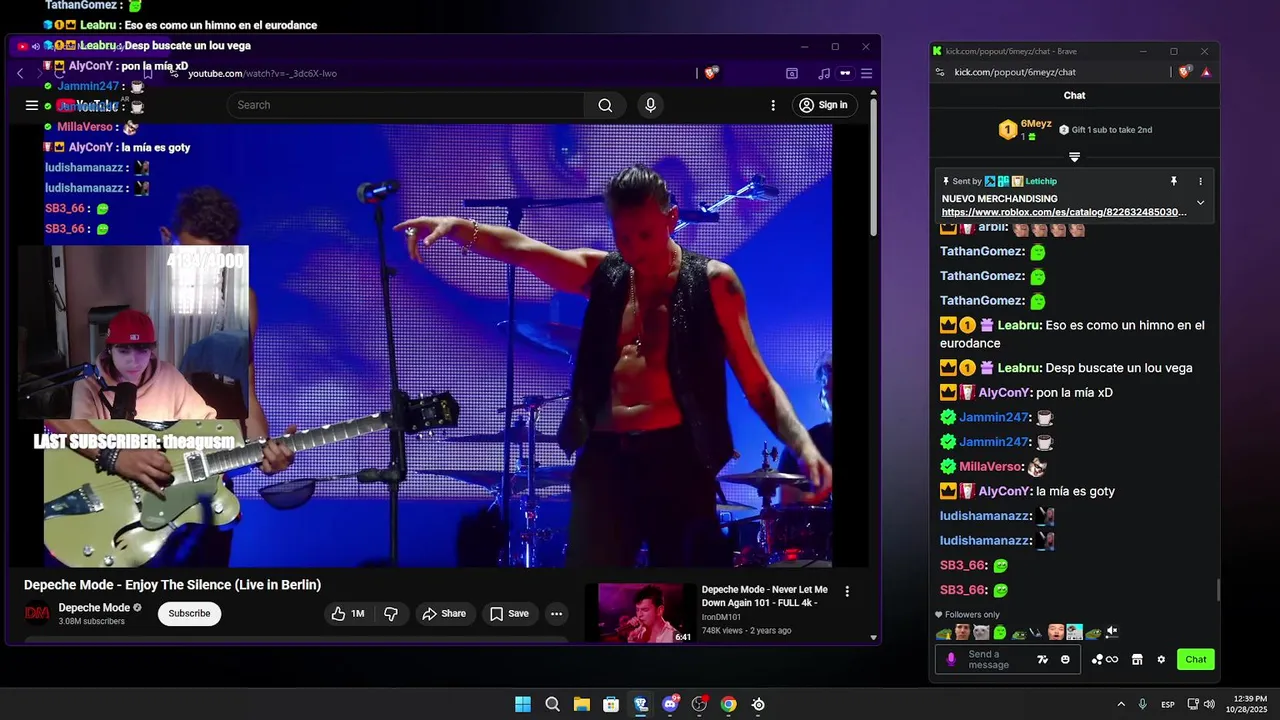
Task: Show hidden system tray icons
Action: coord(1121,704)
